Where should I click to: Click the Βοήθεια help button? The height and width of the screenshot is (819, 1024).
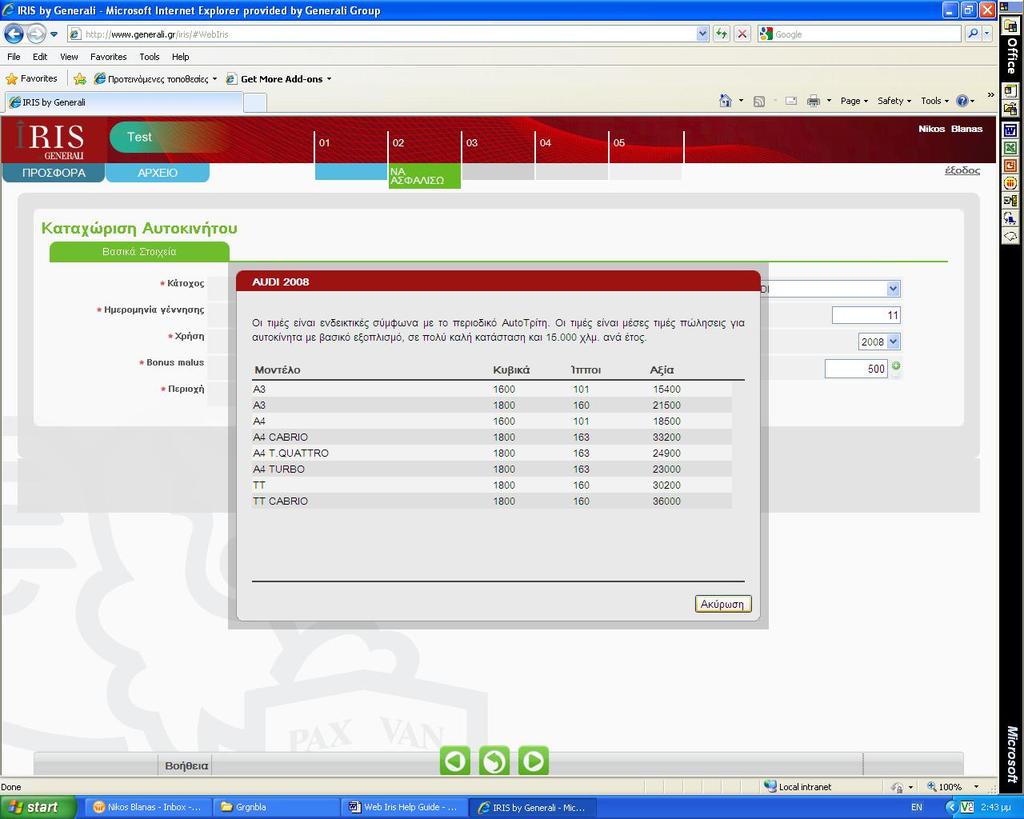186,765
